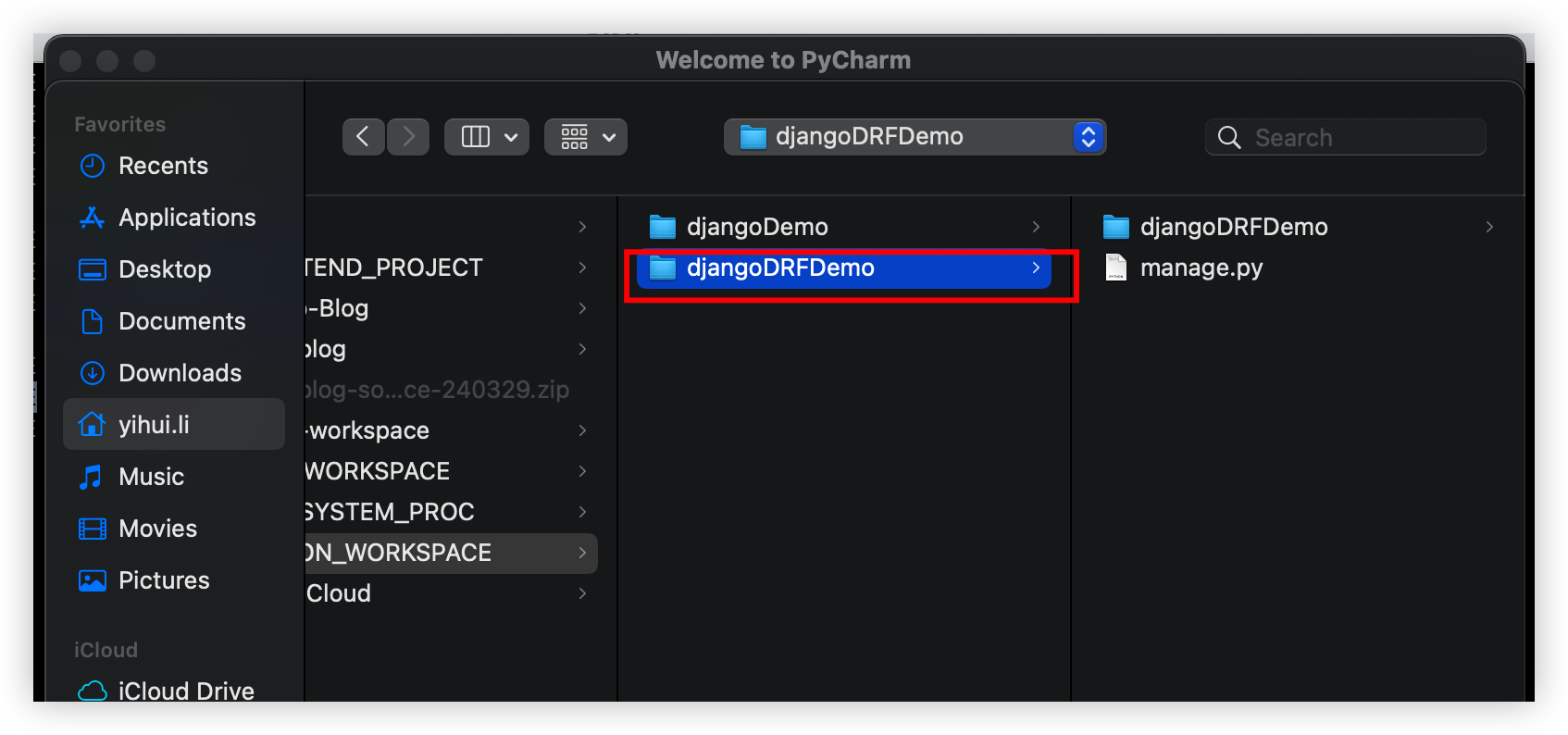Click the back navigation arrow
The width and height of the screenshot is (1568, 735).
[363, 137]
